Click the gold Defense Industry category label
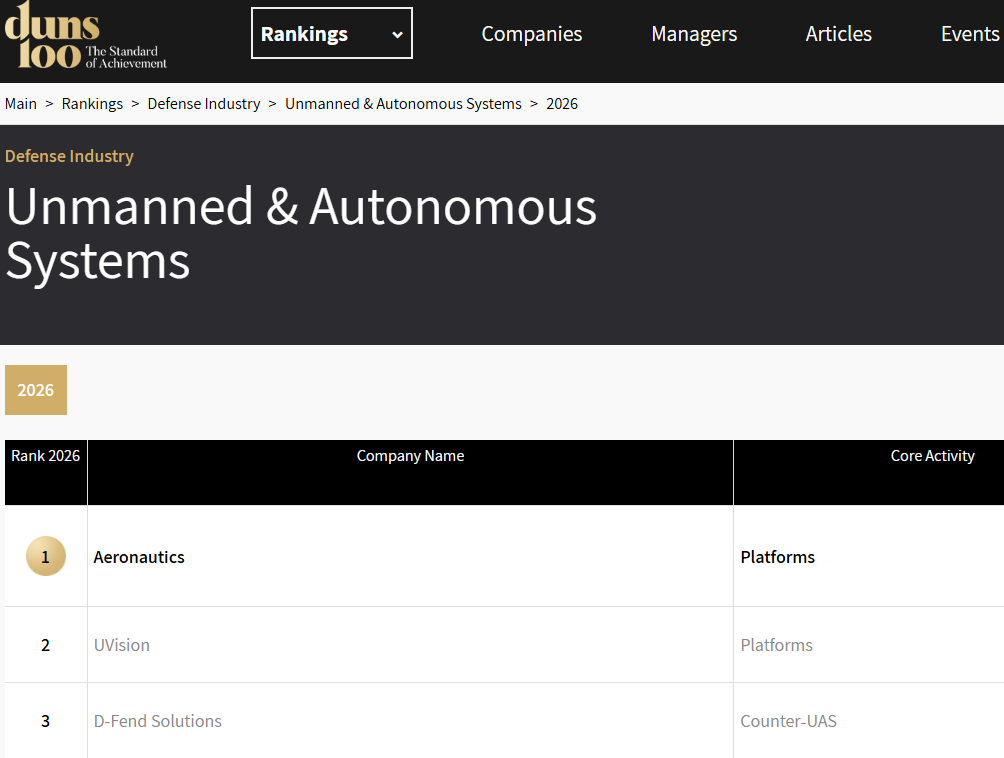 click(x=69, y=156)
